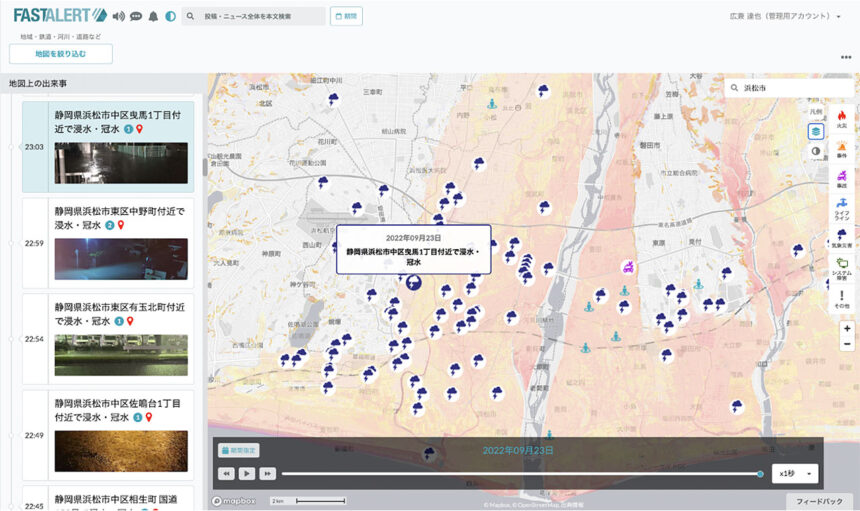Click the lifeline (ライフライン) faucet icon
Image resolution: width=860 pixels, height=511 pixels.
[842, 205]
